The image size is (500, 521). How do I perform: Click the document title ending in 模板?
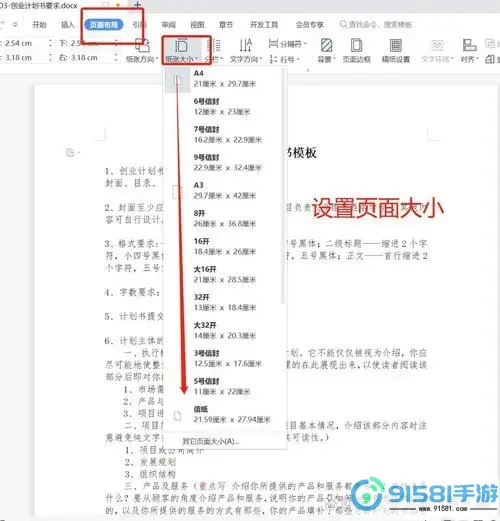point(301,153)
